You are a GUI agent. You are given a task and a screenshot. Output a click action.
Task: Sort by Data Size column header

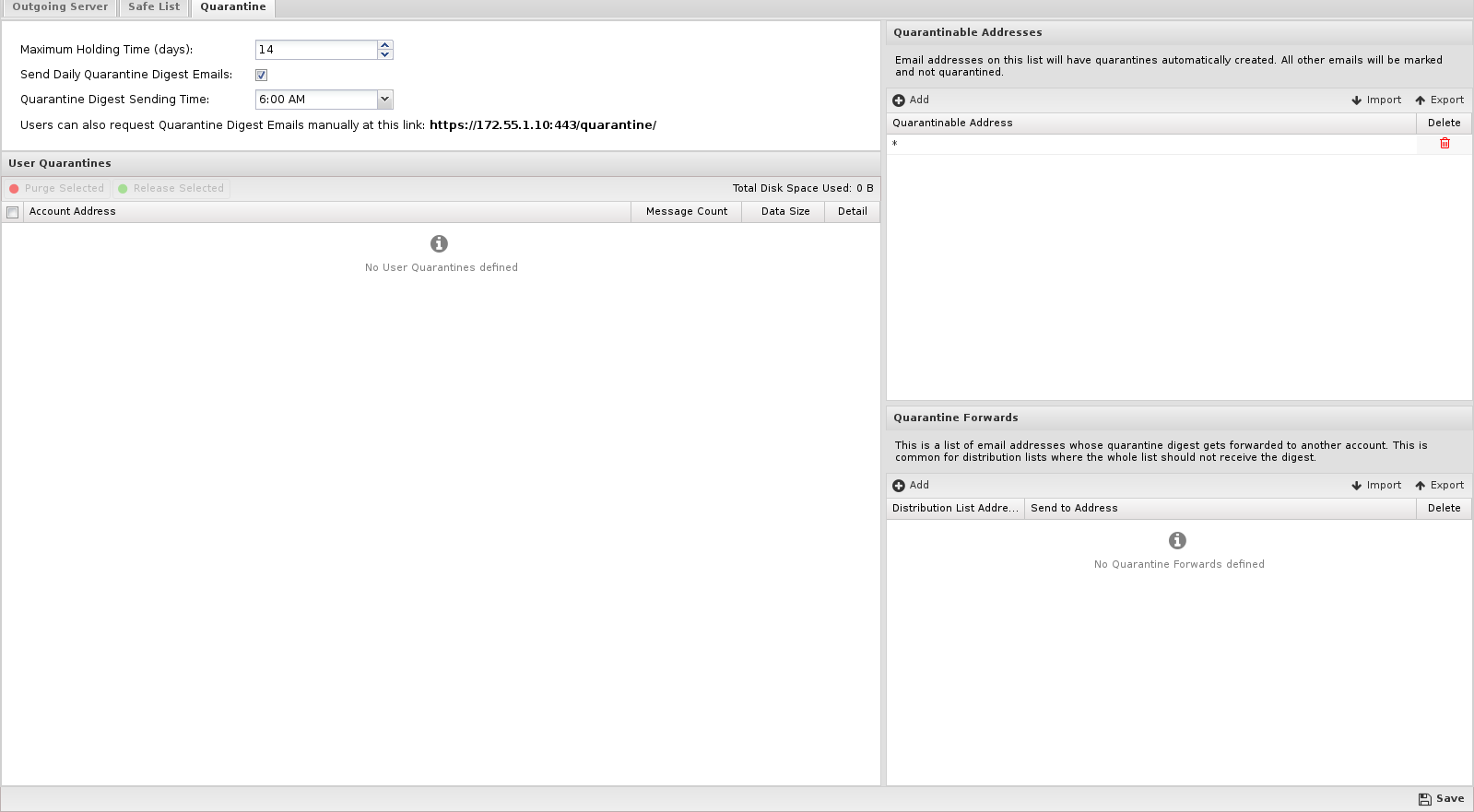[784, 212]
